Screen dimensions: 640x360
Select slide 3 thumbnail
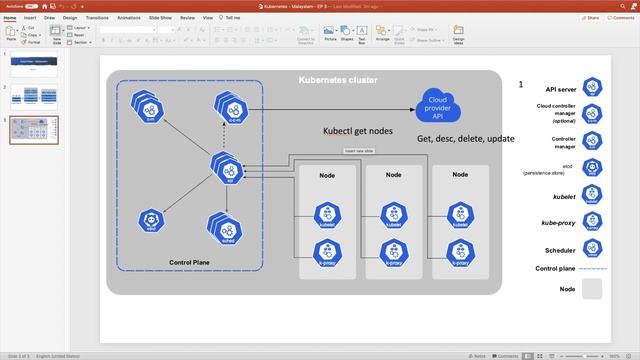34,130
